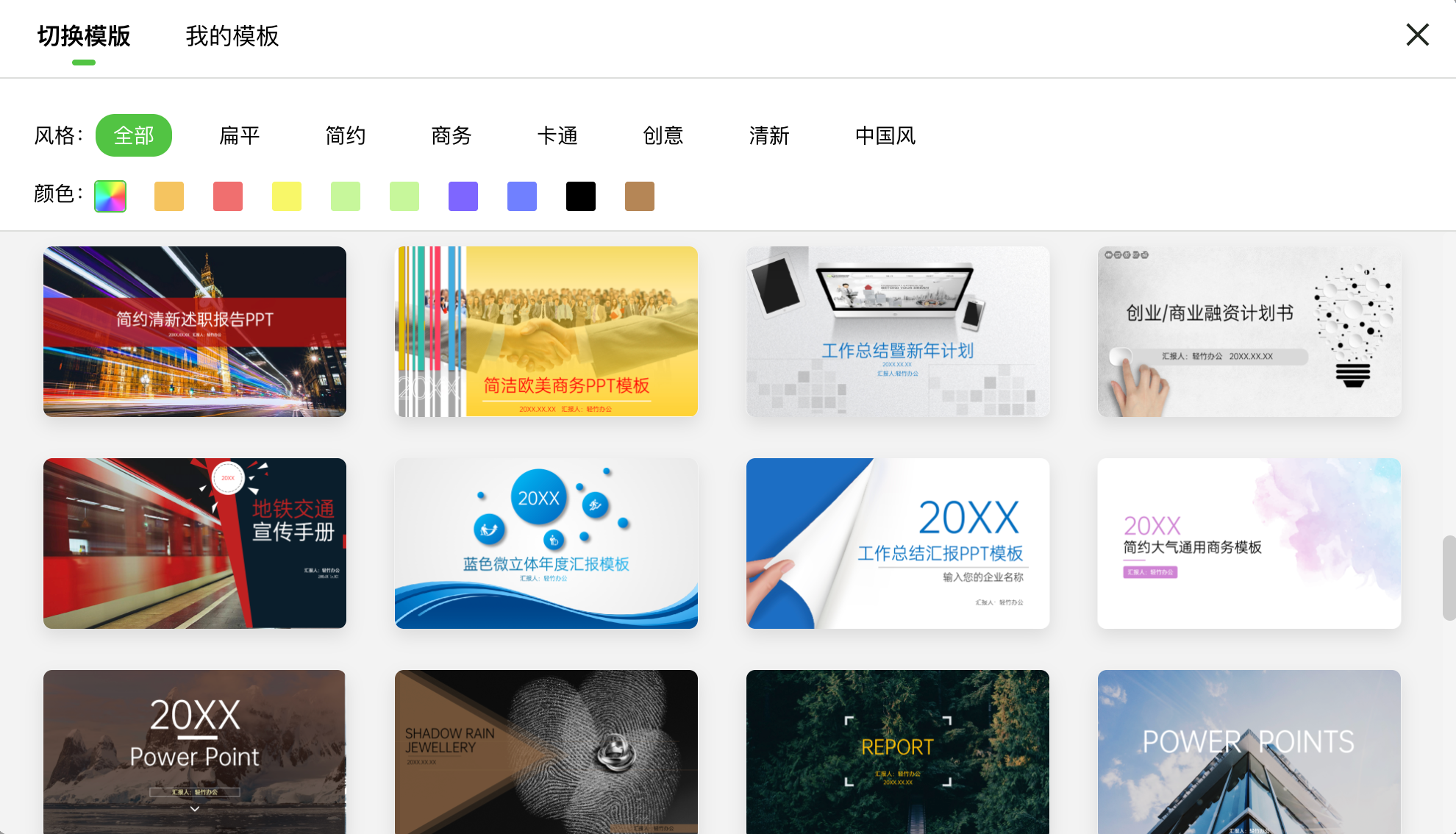1456x834 pixels.
Task: Select the black color swatch
Action: [x=580, y=196]
